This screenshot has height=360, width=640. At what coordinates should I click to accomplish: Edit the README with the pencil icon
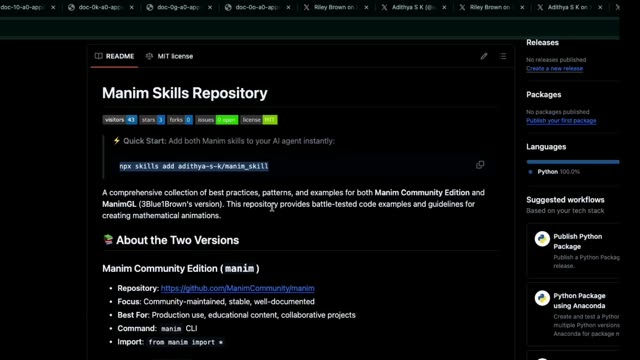pos(484,56)
